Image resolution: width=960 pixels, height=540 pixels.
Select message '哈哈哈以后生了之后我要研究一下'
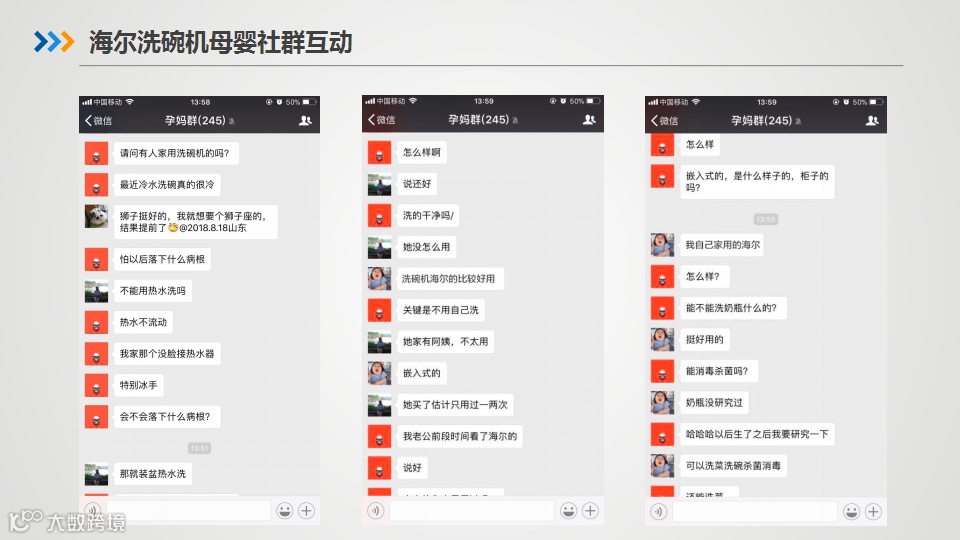click(x=757, y=434)
